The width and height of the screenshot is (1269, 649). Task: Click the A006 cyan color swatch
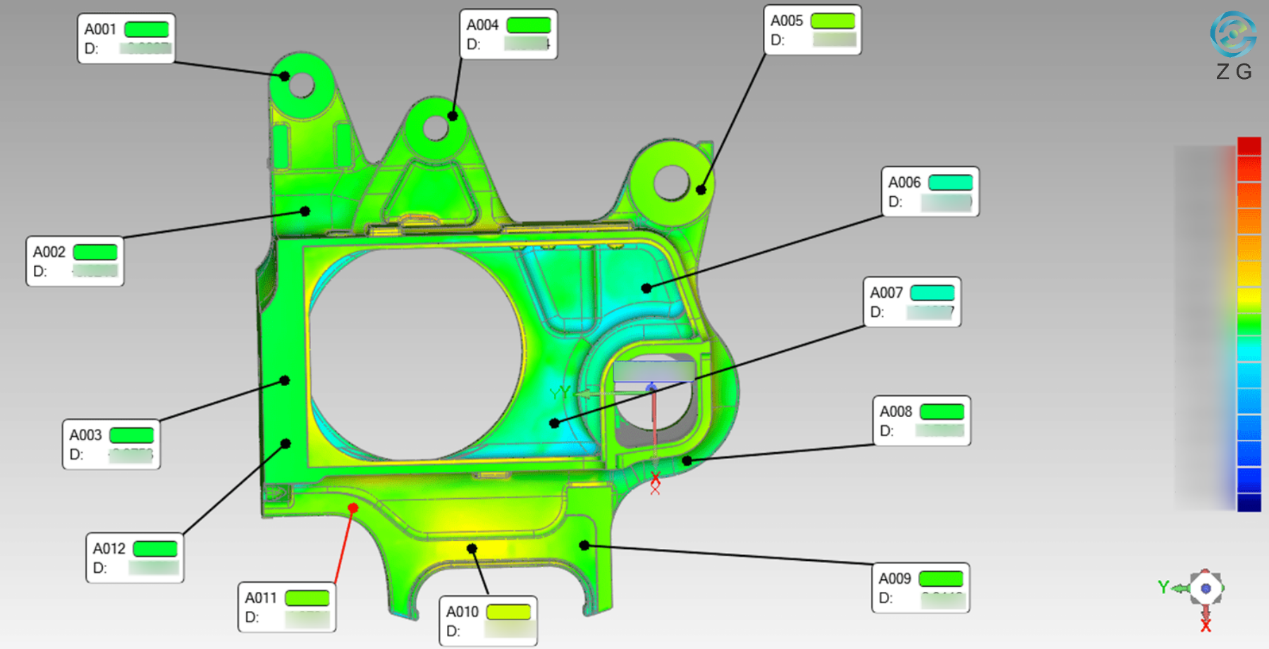(950, 182)
